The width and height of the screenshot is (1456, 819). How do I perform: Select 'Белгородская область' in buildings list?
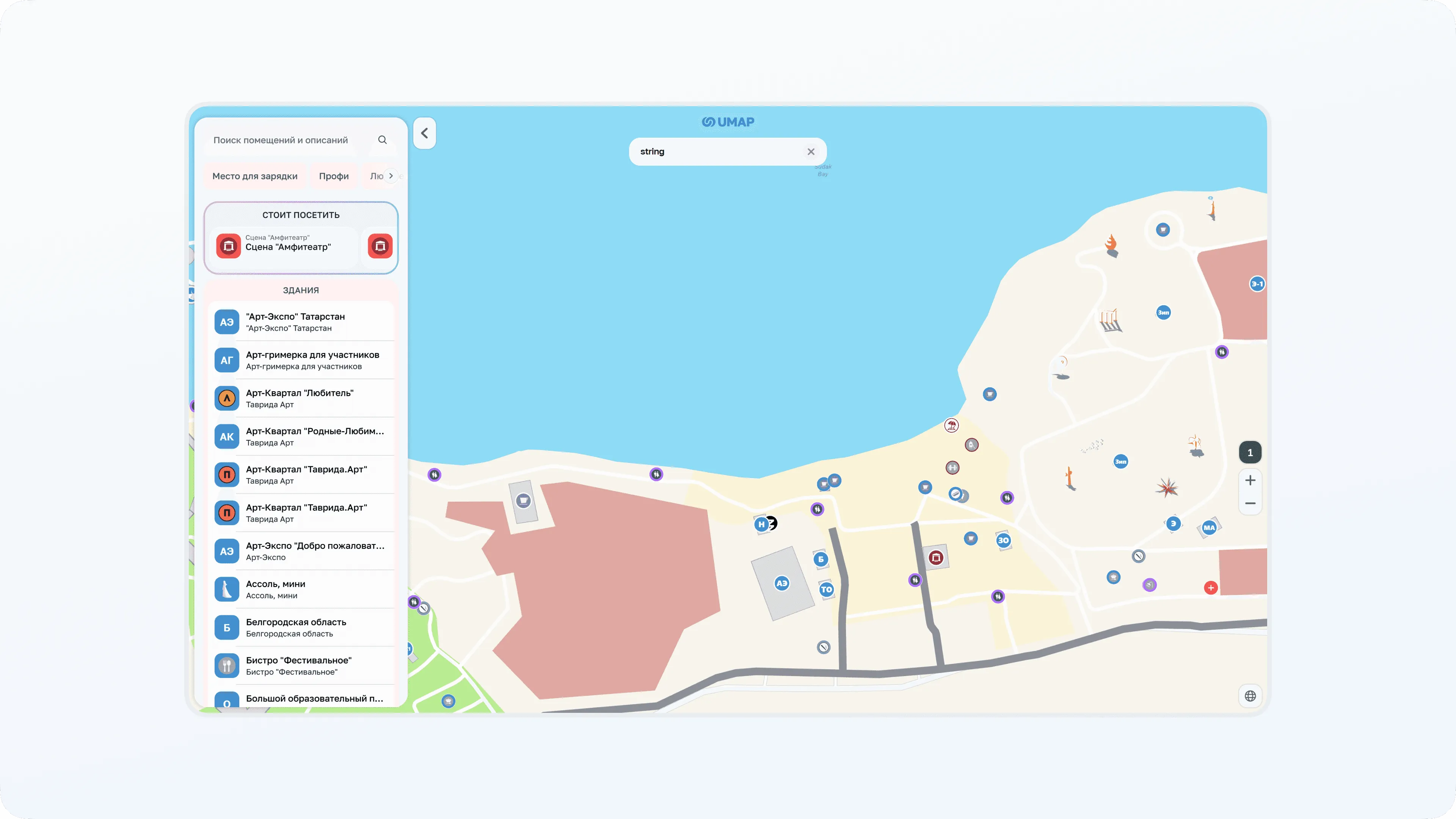point(301,628)
